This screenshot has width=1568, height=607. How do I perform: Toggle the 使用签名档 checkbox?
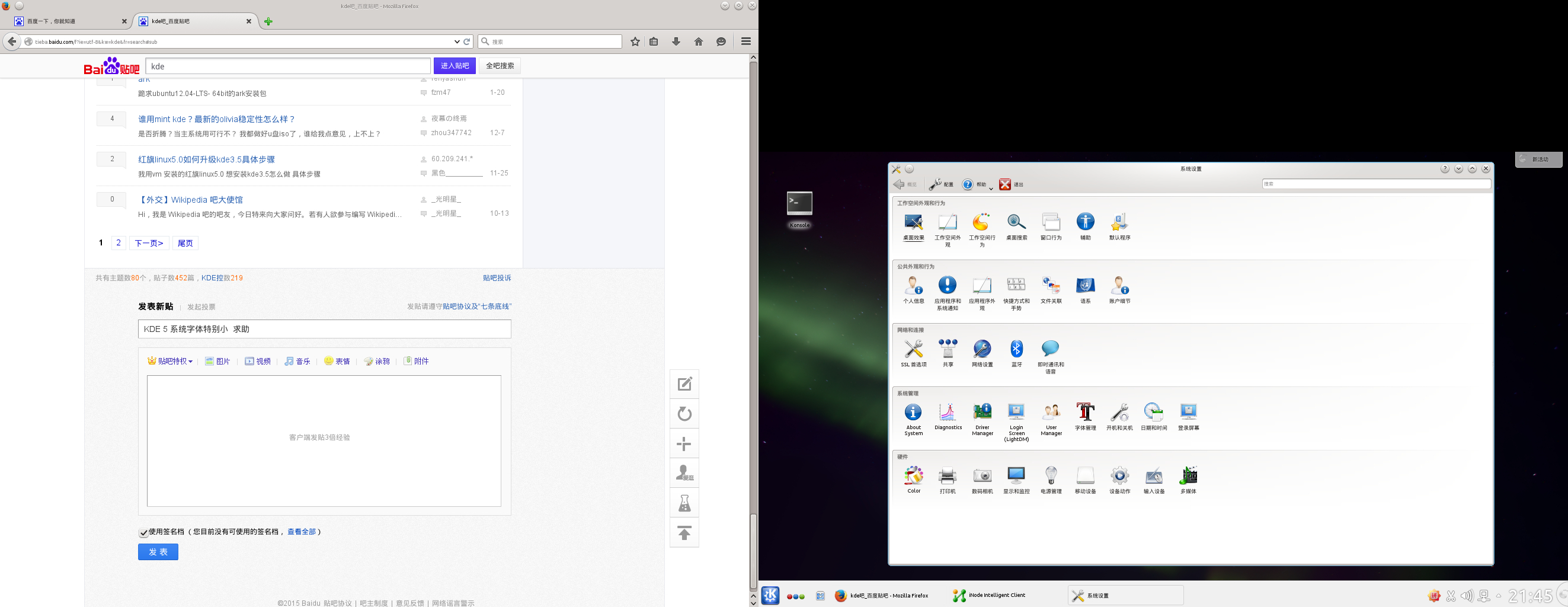click(x=143, y=533)
